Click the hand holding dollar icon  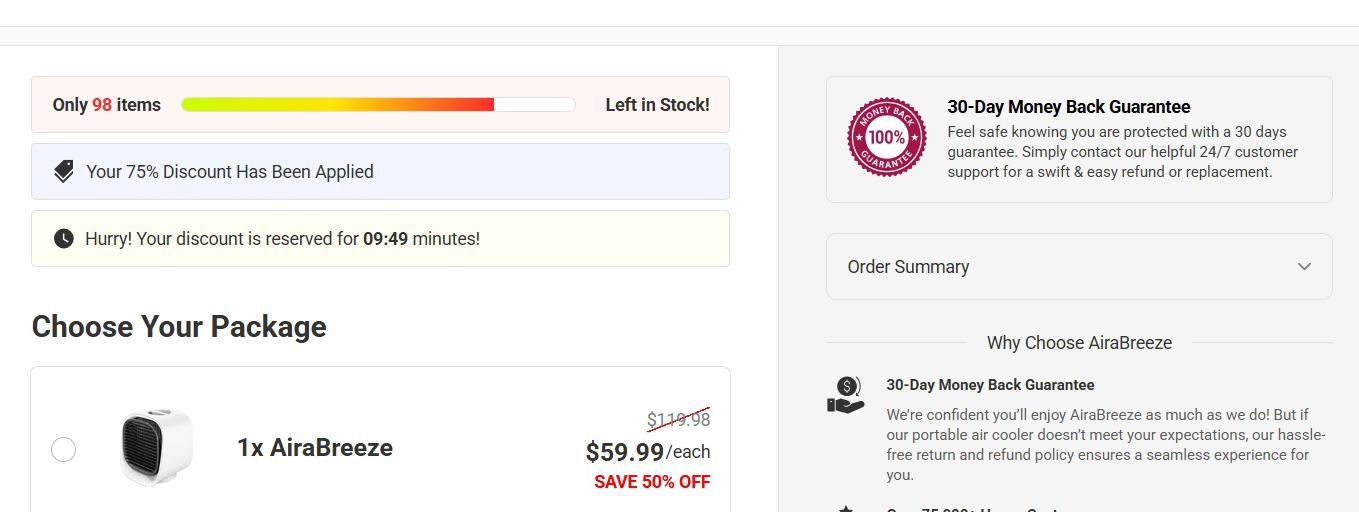tap(846, 395)
